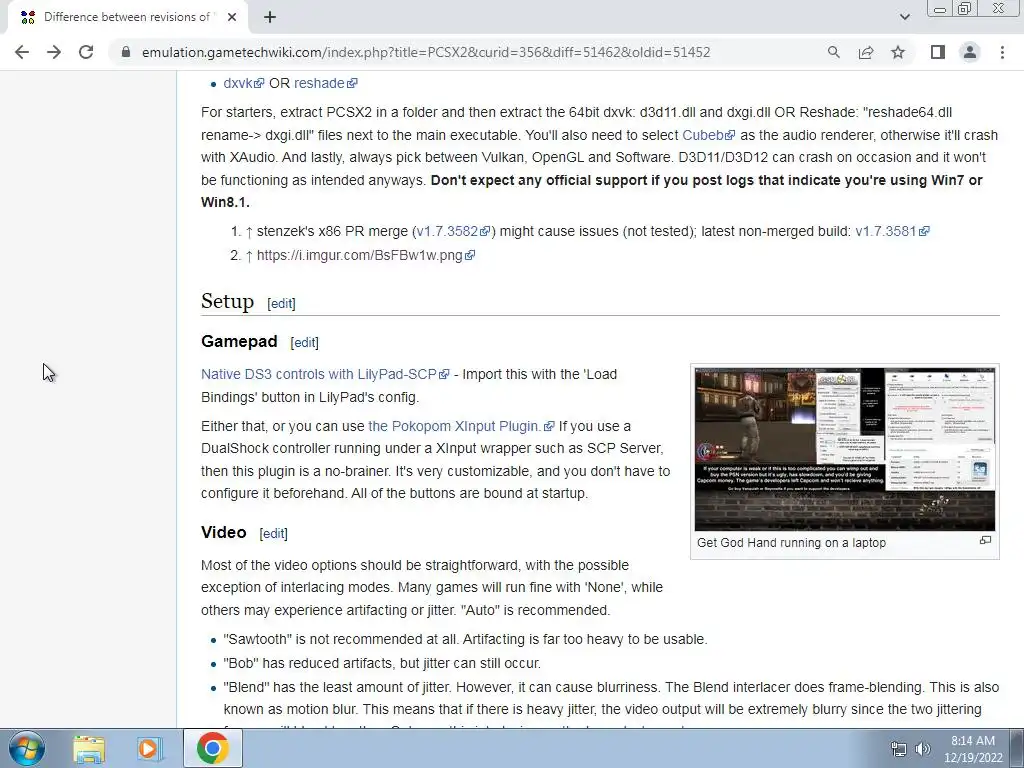The image size is (1024, 768).
Task: Jump back via footnote 2 arrow
Action: pos(249,256)
